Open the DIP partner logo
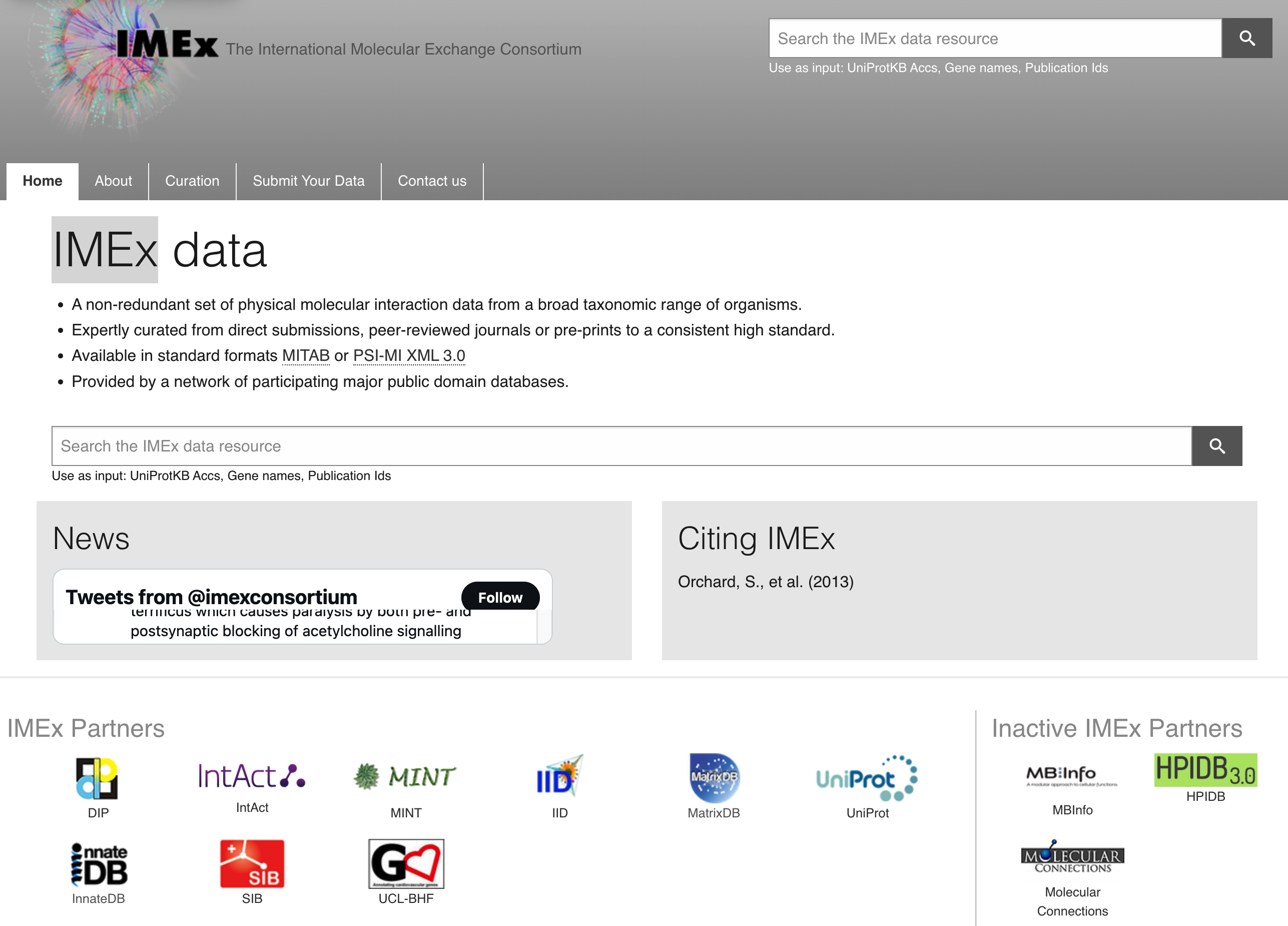1288x926 pixels. (98, 778)
